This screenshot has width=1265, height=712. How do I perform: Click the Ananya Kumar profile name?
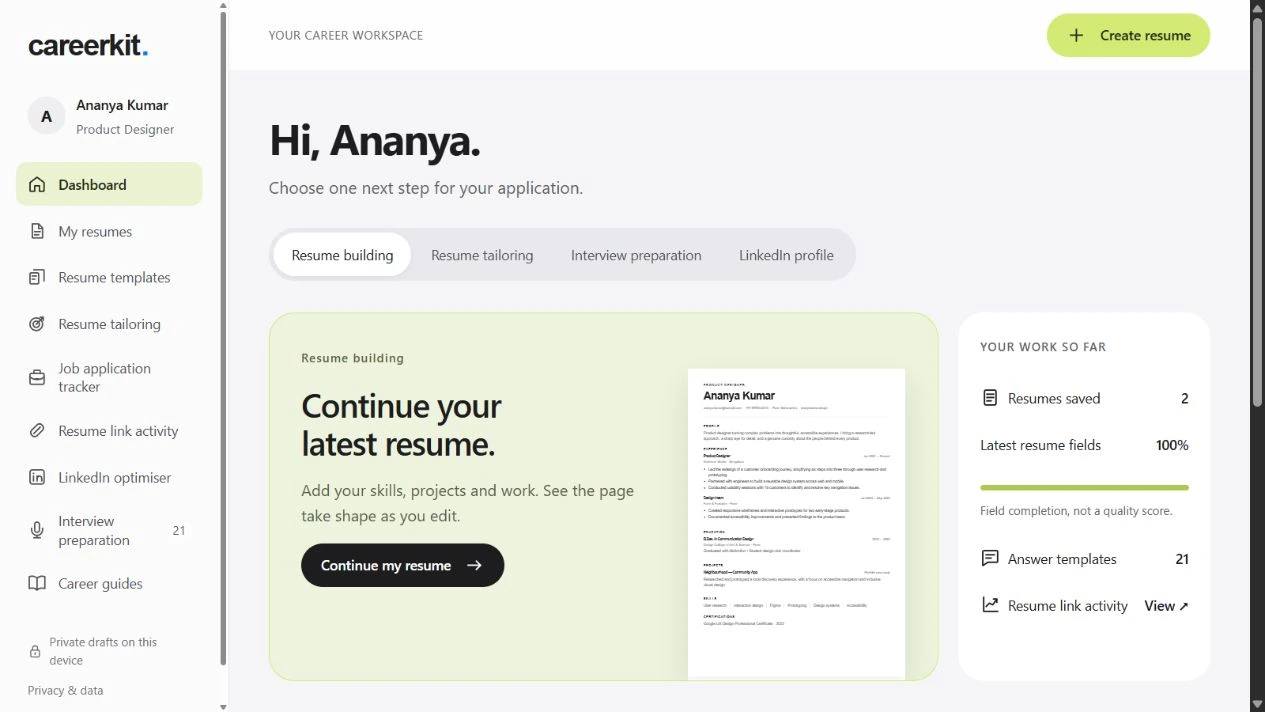pyautogui.click(x=122, y=105)
